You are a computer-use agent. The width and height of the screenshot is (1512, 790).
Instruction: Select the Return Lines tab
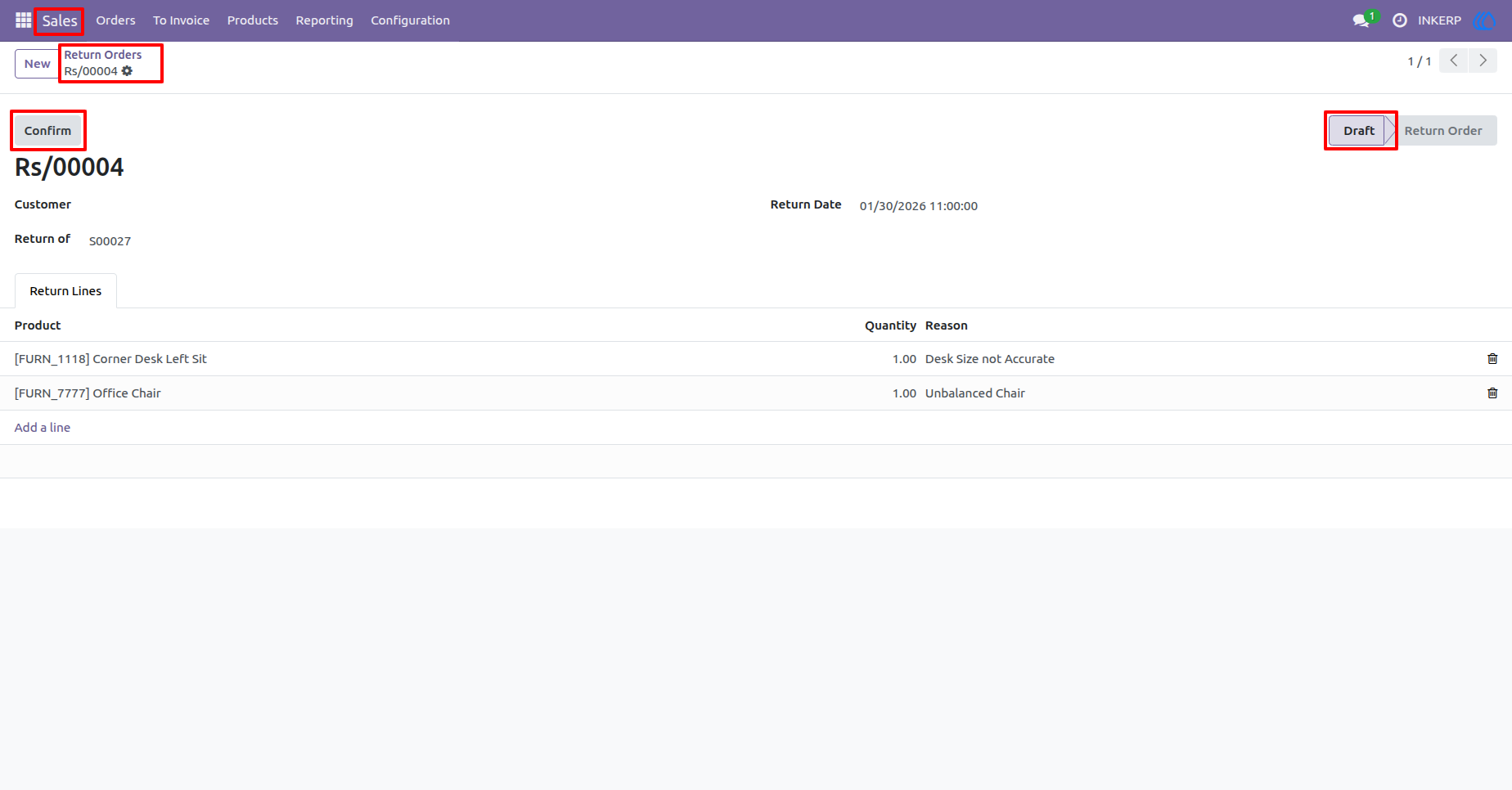pyautogui.click(x=65, y=291)
